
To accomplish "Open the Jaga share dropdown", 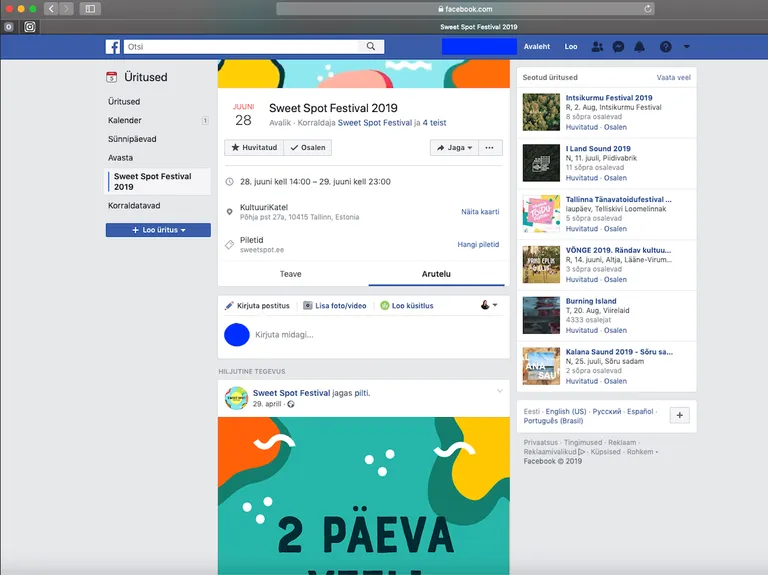I will pos(454,147).
